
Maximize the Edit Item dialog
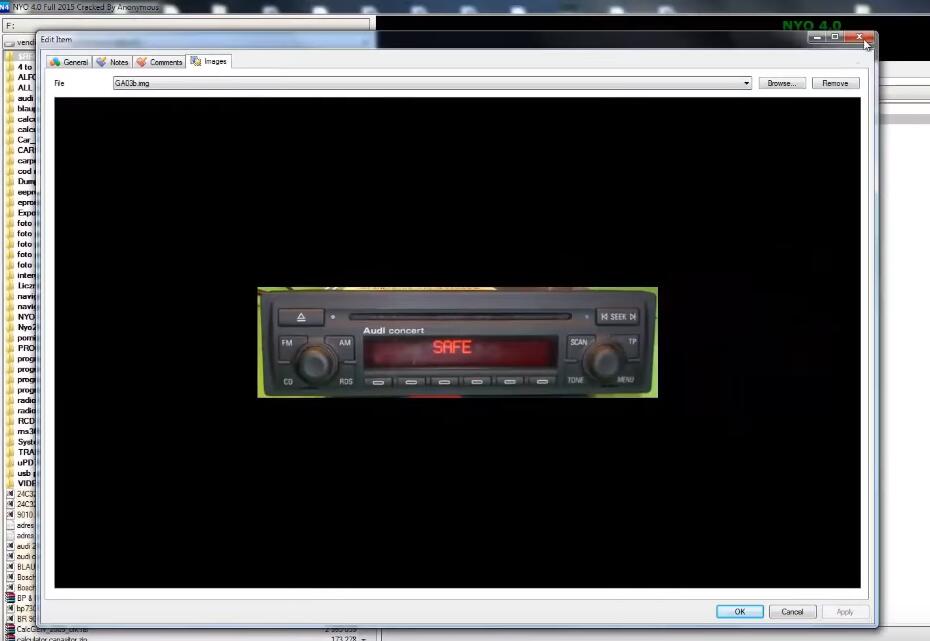pos(835,37)
